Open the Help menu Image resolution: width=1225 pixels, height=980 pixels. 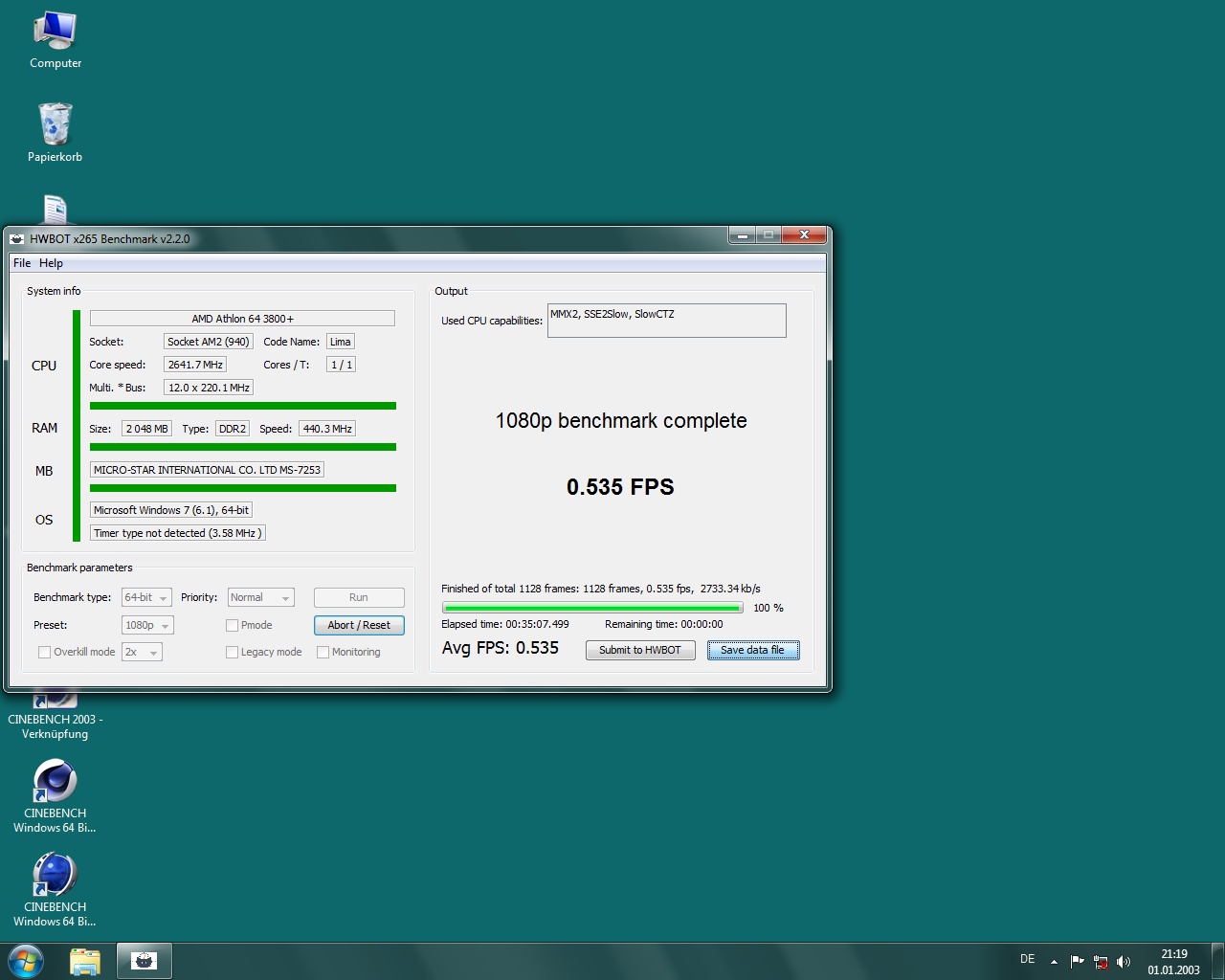point(51,263)
